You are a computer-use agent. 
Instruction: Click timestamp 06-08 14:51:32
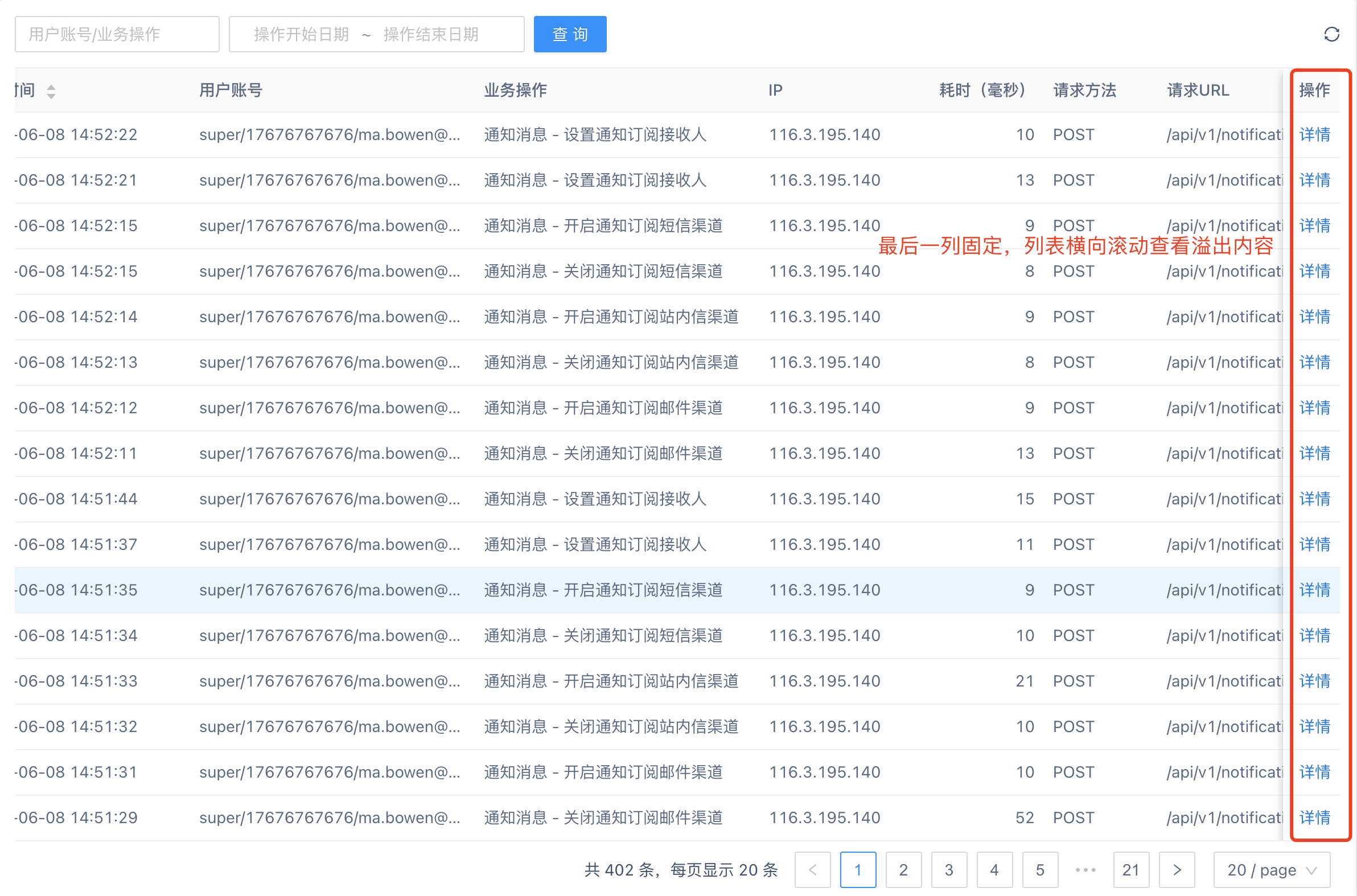76,726
